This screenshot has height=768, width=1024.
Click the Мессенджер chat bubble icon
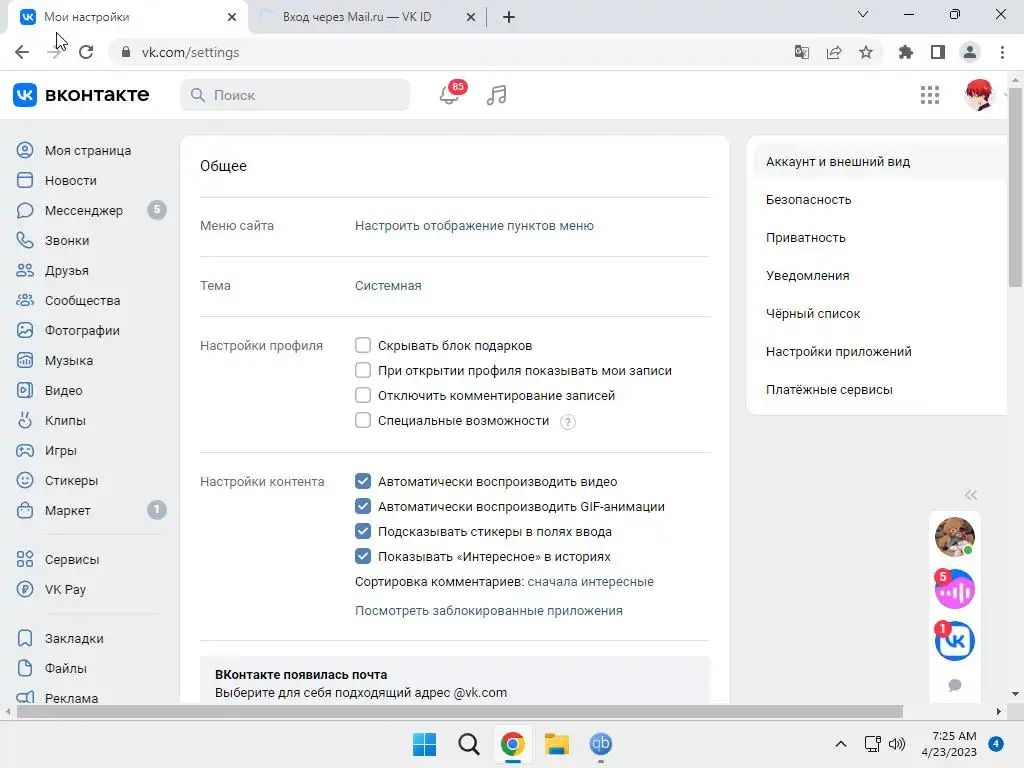click(x=25, y=210)
